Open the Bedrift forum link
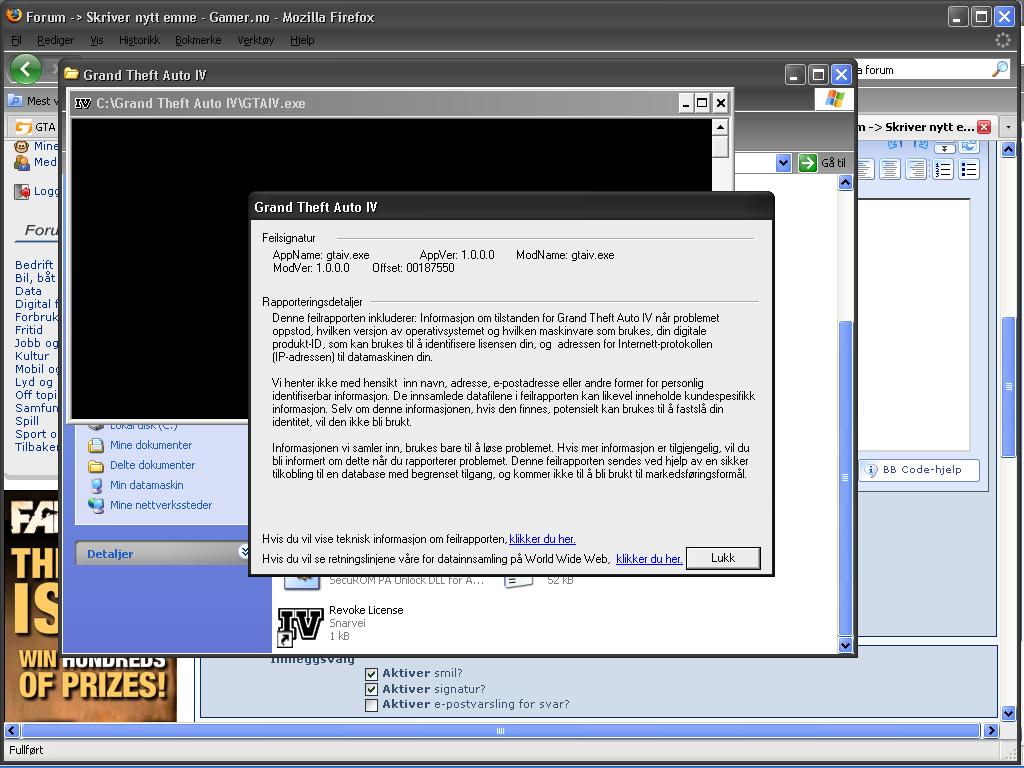 (34, 264)
